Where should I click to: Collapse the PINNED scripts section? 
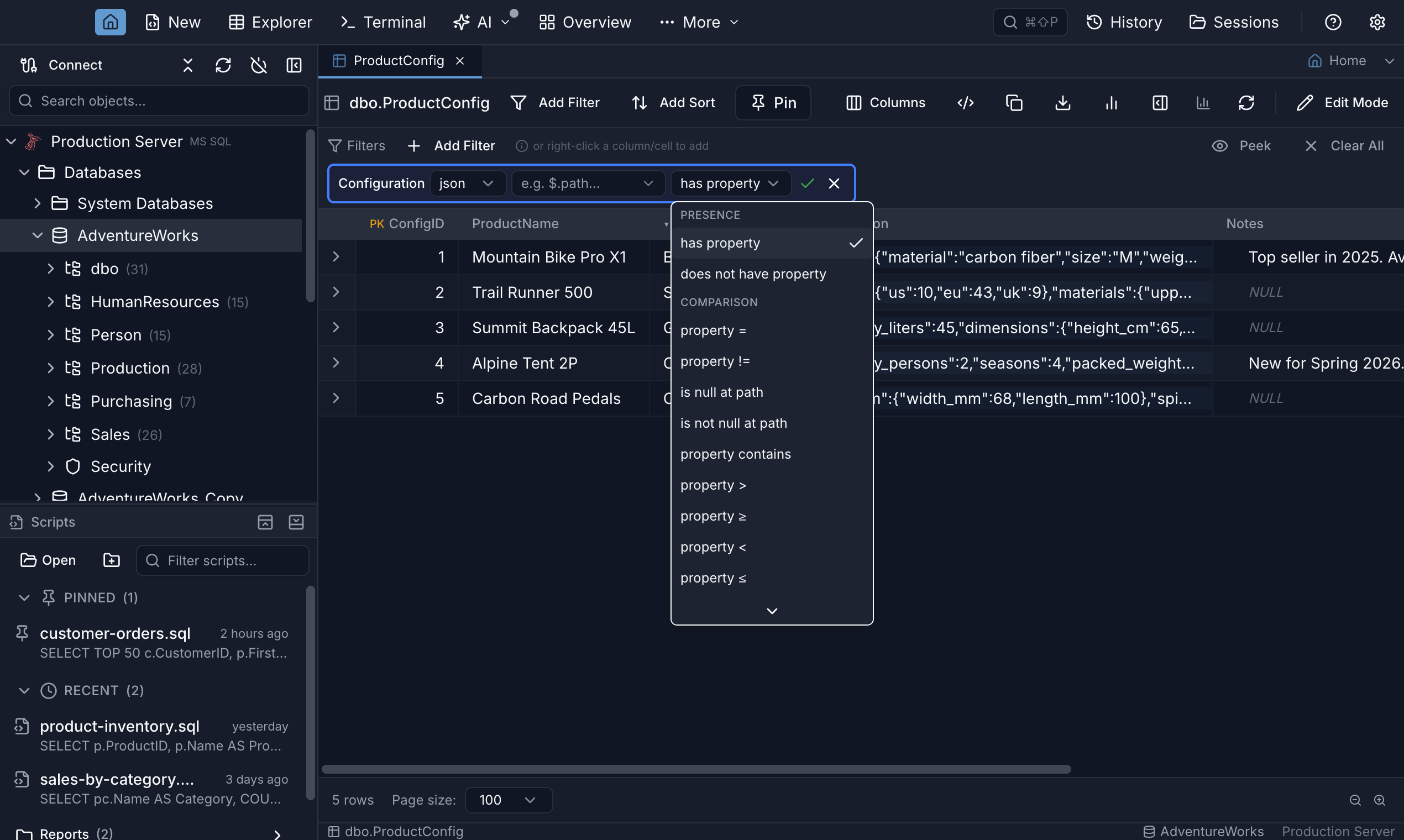pyautogui.click(x=24, y=598)
